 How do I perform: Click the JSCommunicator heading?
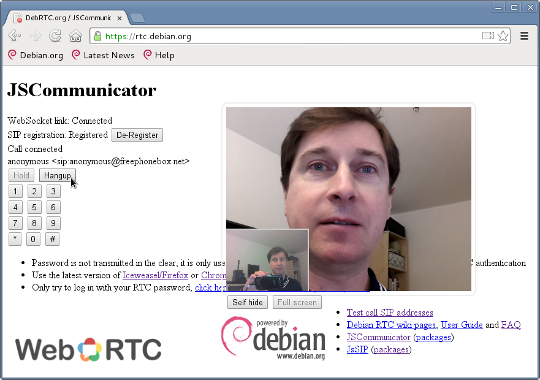point(82,90)
